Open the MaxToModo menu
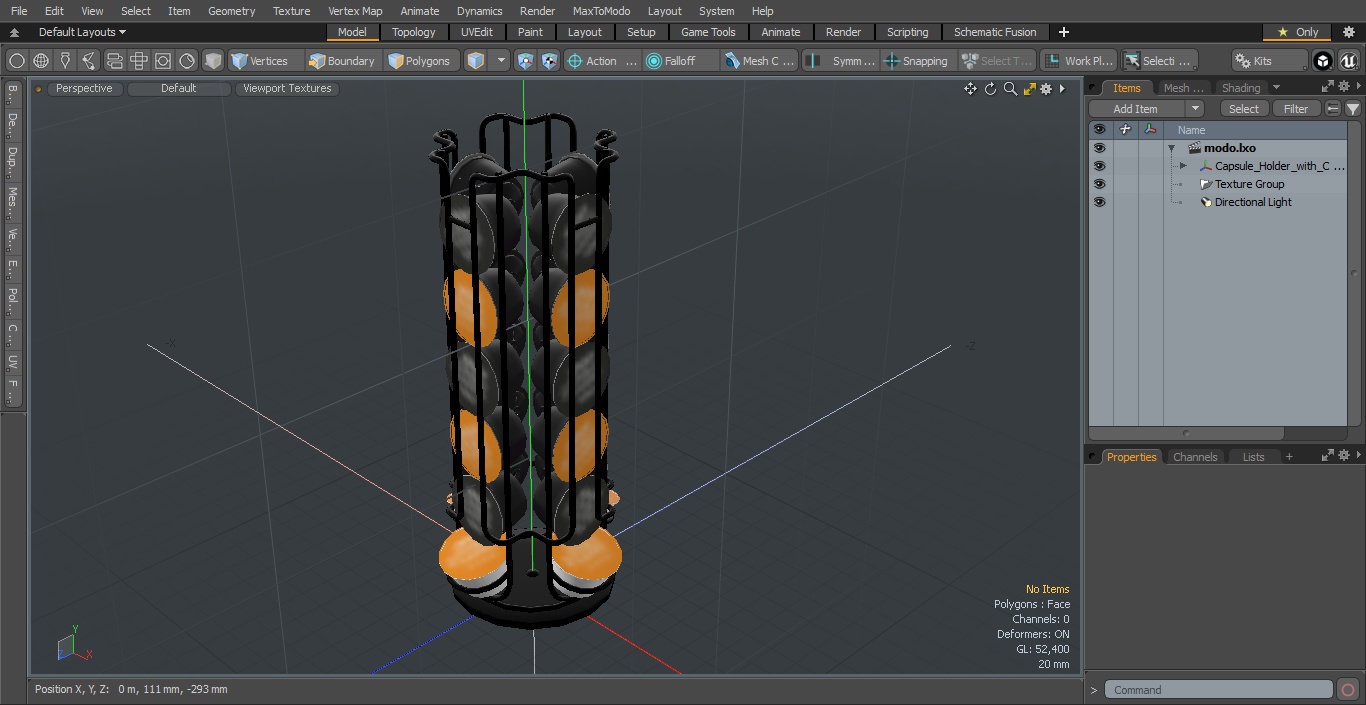This screenshot has width=1366, height=705. pyautogui.click(x=601, y=11)
